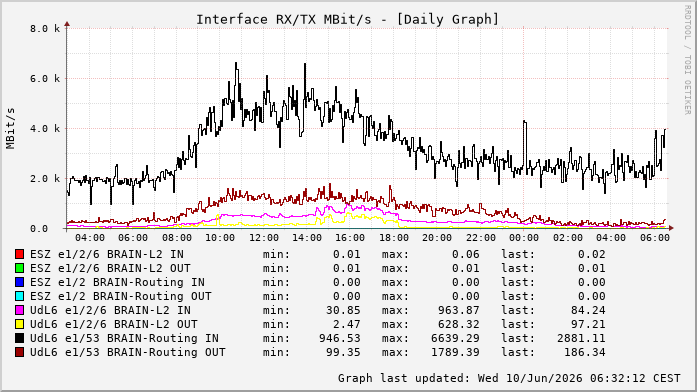Click the 4.0 k y-axis label
Screen dimensions: 697x392
point(45,129)
